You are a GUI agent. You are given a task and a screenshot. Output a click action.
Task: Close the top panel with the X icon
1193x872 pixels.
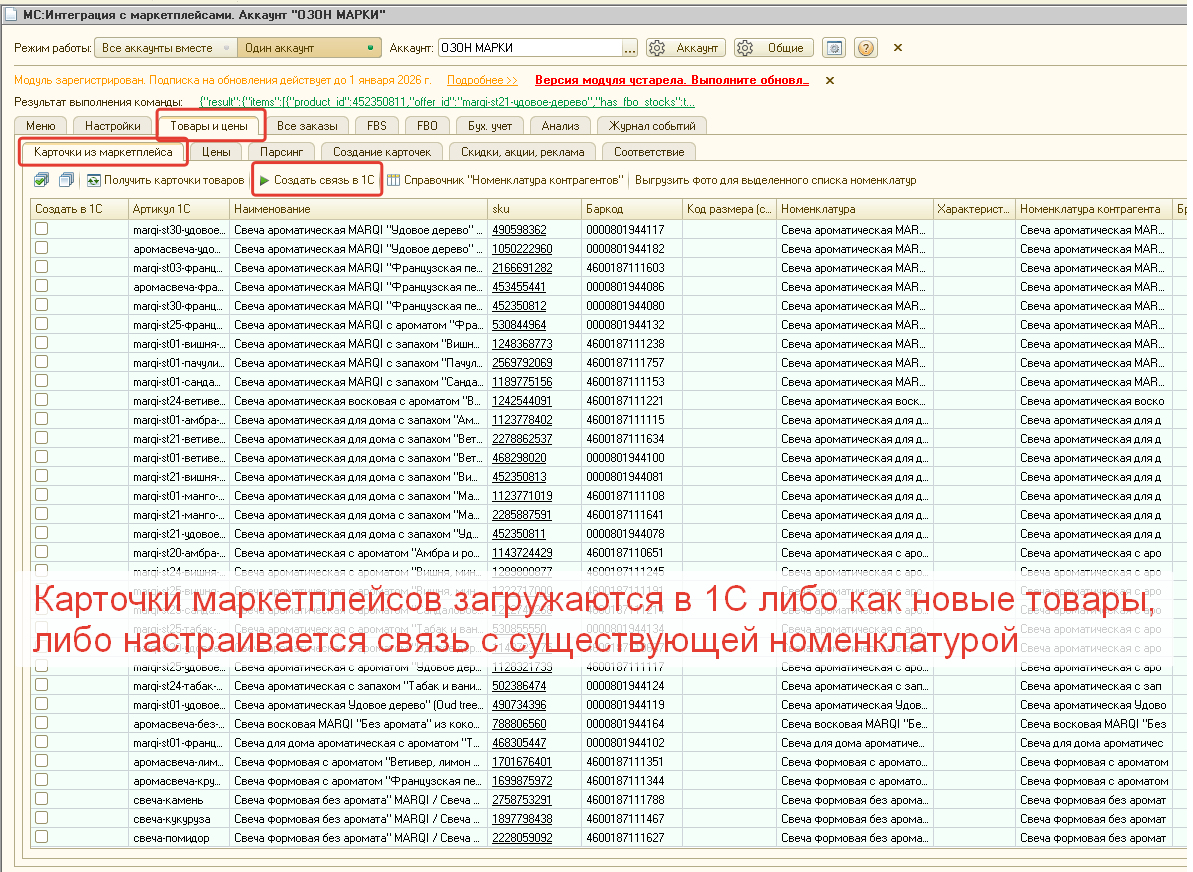(897, 48)
